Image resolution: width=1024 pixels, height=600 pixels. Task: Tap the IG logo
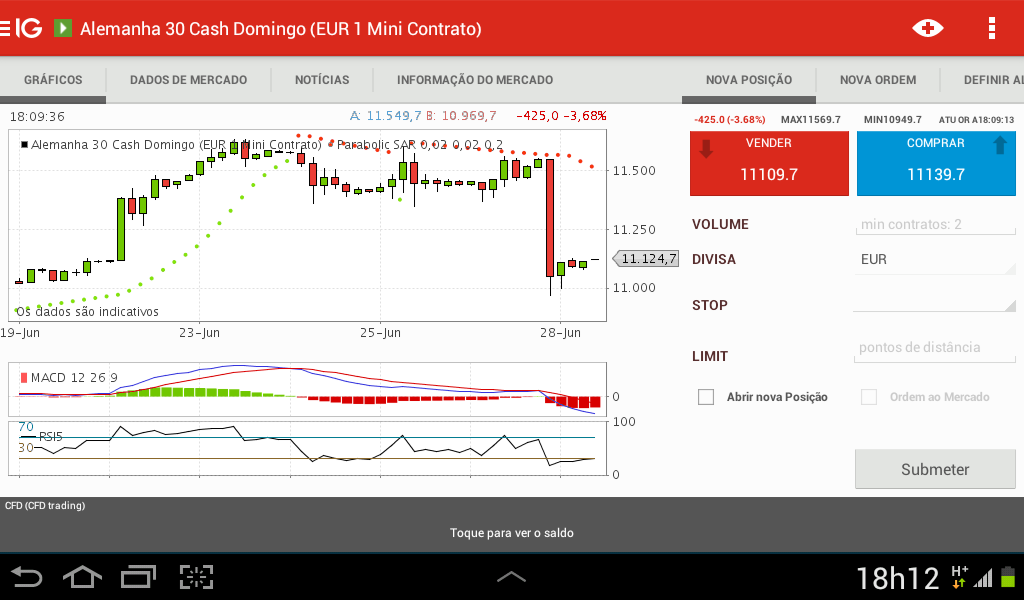(29, 28)
